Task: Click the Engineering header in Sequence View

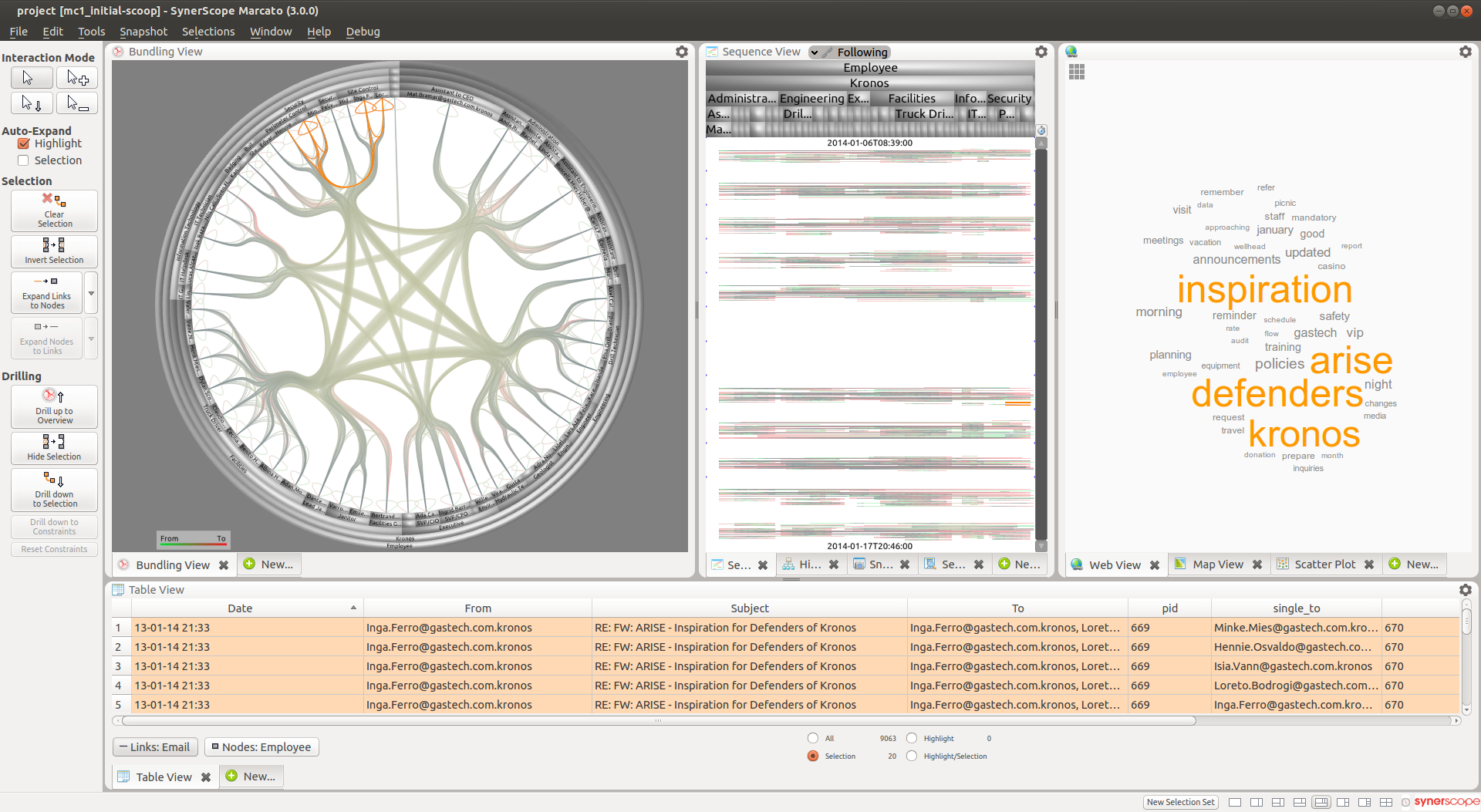Action: click(x=811, y=99)
